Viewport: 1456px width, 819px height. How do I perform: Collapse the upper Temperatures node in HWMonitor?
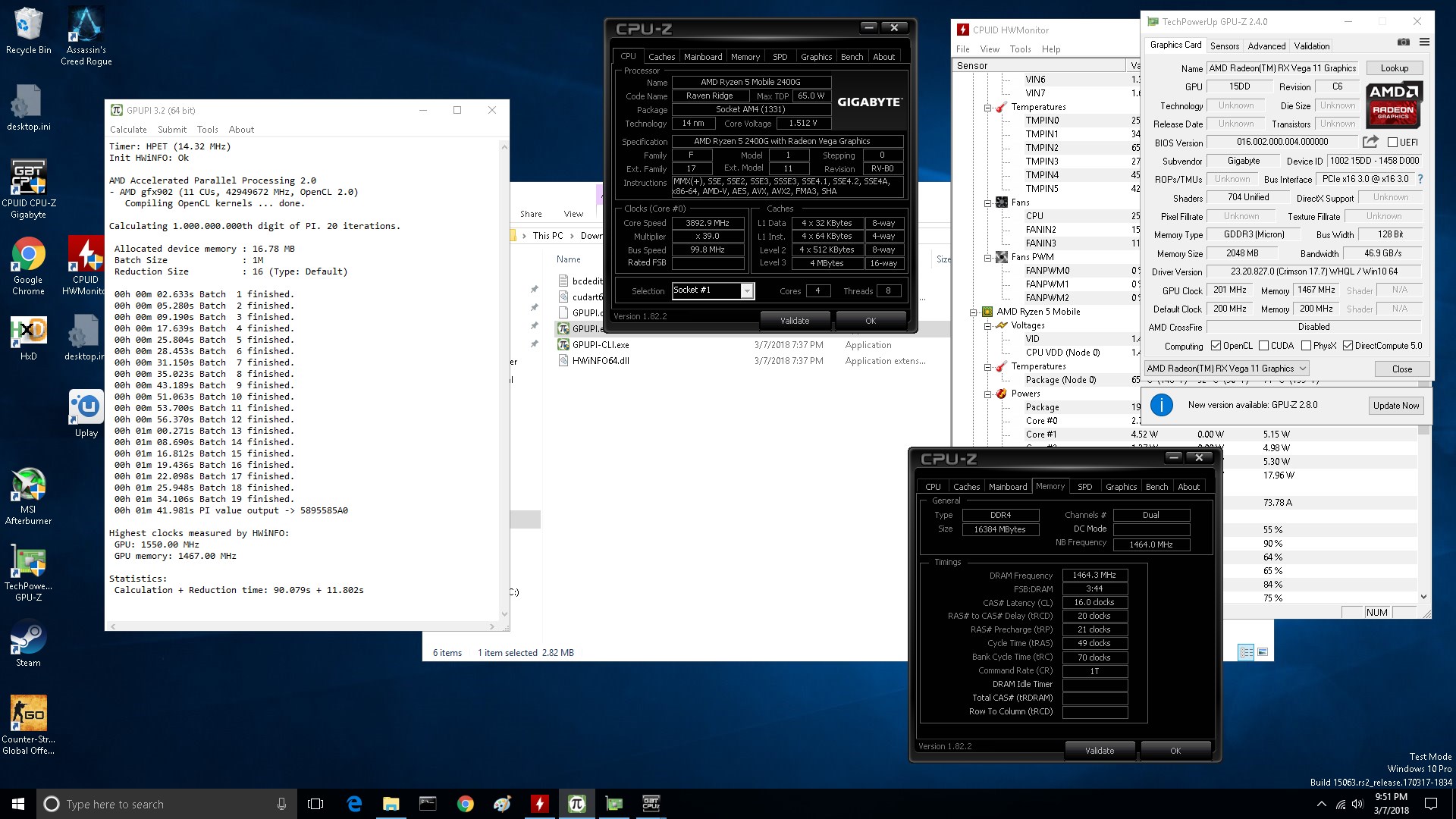[x=987, y=108]
